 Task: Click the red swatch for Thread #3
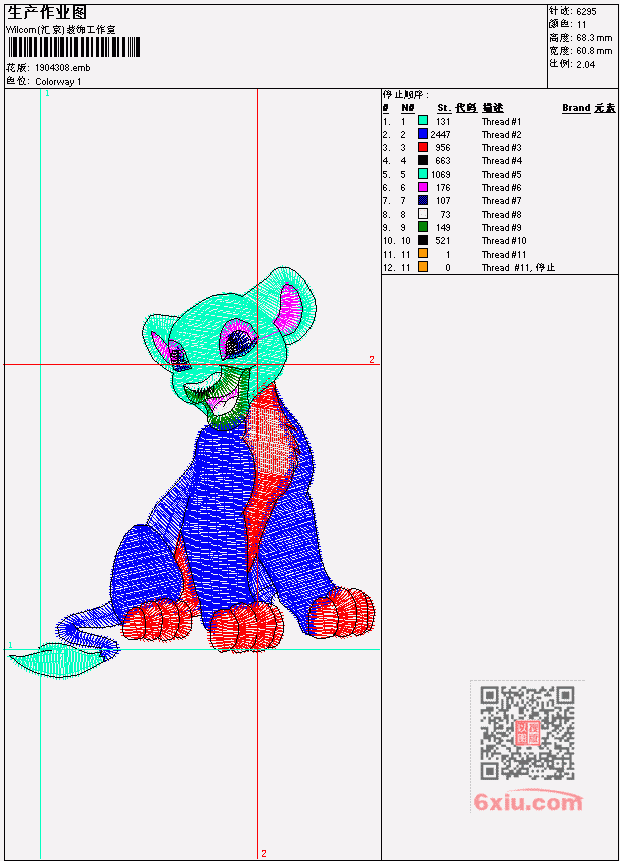click(x=423, y=147)
